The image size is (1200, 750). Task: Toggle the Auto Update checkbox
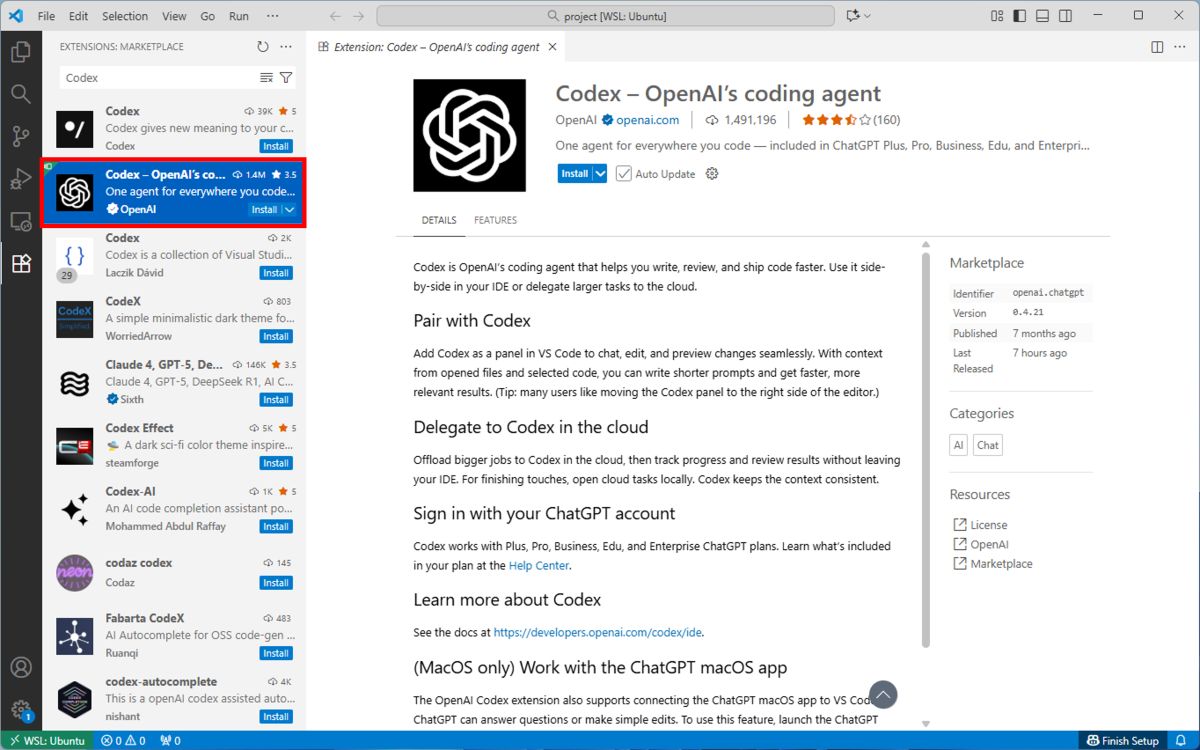(624, 174)
